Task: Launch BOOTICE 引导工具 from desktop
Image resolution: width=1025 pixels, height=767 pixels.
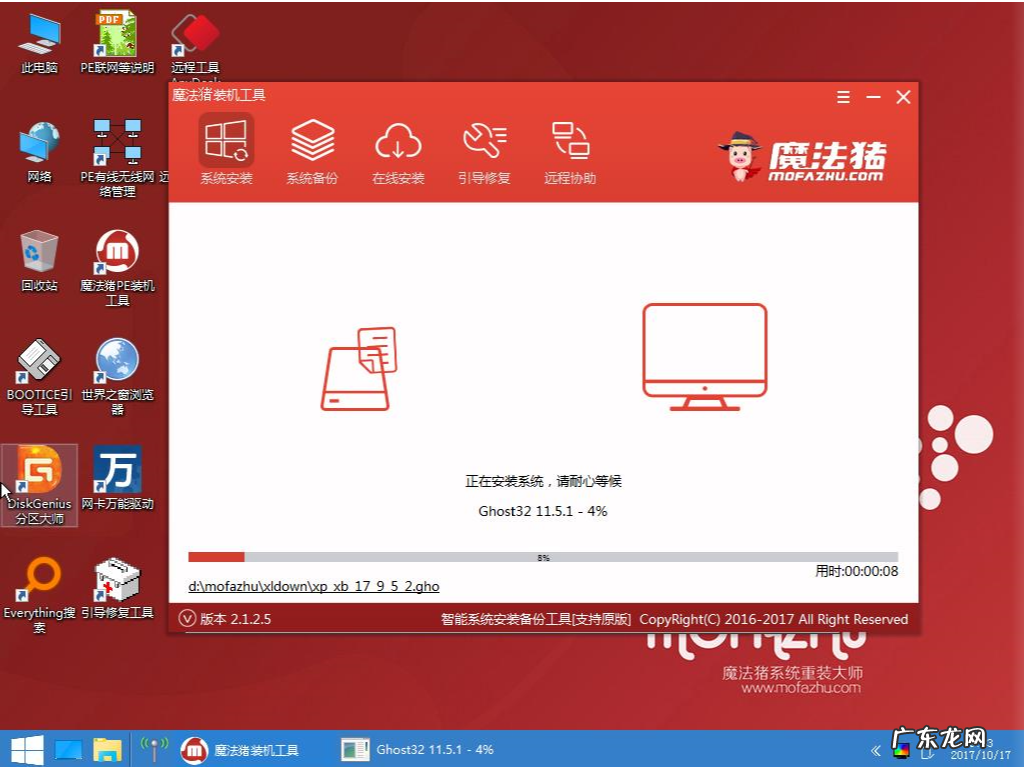Action: [38, 368]
